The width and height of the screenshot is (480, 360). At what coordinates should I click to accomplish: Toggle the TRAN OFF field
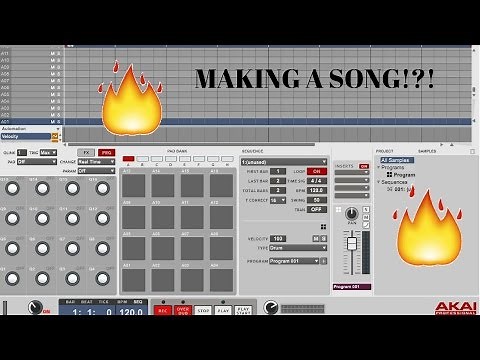[317, 209]
